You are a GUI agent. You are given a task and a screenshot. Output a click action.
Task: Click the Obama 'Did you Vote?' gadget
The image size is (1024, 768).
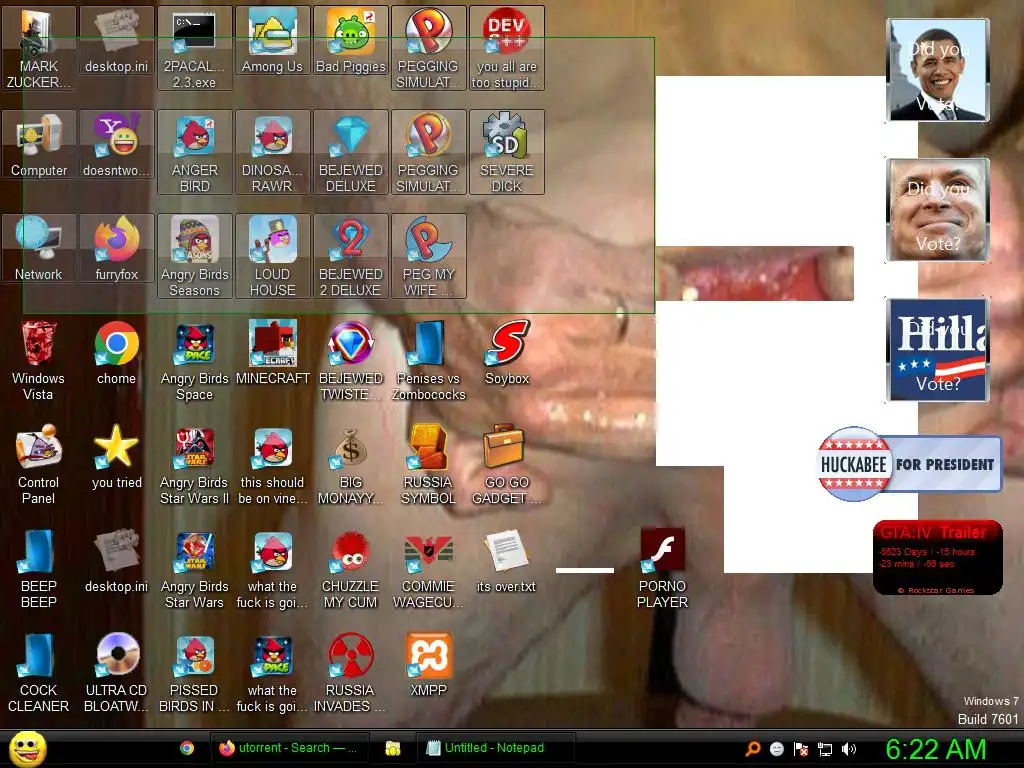[x=938, y=70]
